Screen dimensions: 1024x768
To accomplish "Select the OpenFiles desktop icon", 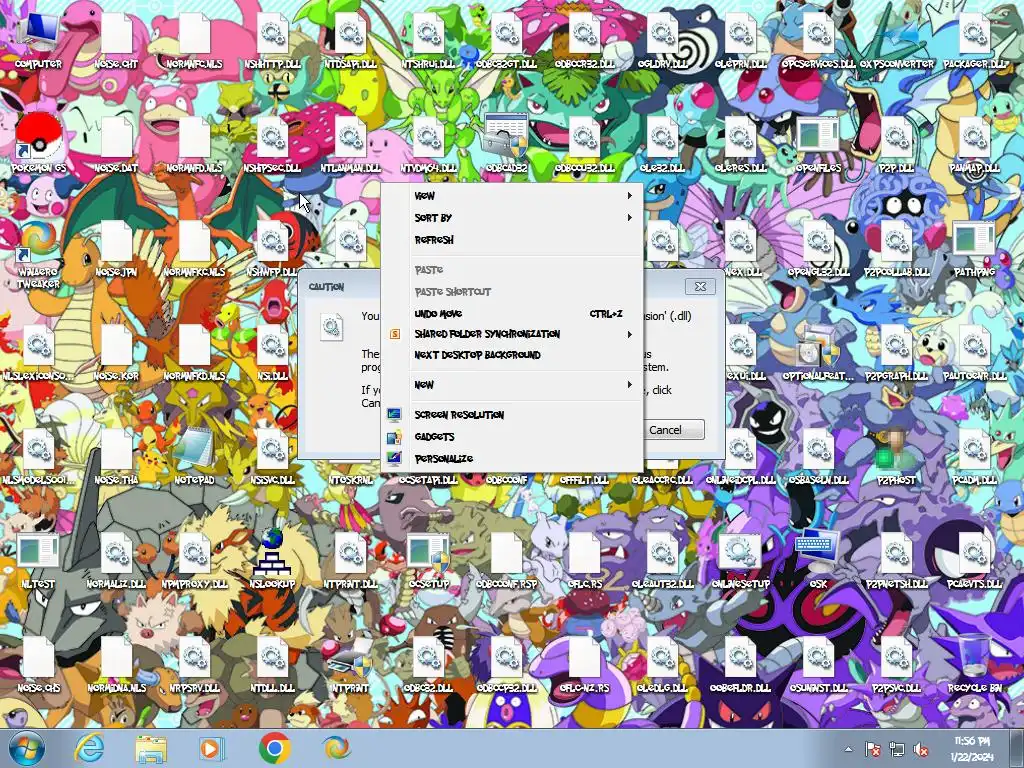I will coord(818,144).
